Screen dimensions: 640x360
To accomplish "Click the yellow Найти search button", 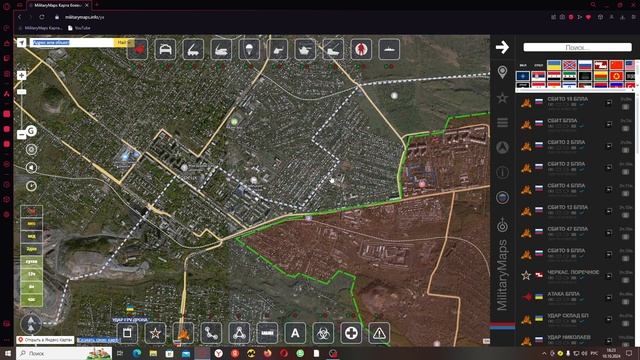I will pyautogui.click(x=124, y=42).
